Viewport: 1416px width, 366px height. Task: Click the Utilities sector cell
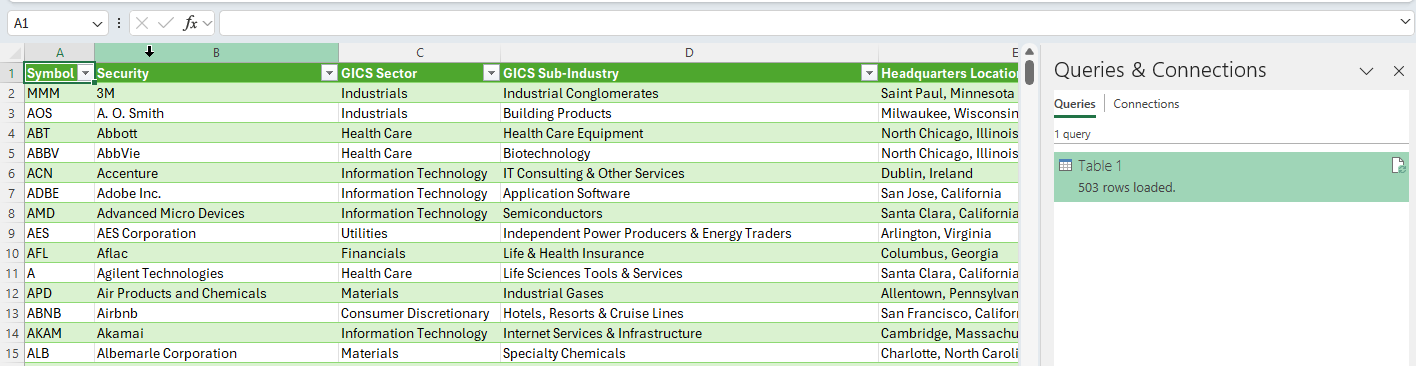click(x=419, y=233)
